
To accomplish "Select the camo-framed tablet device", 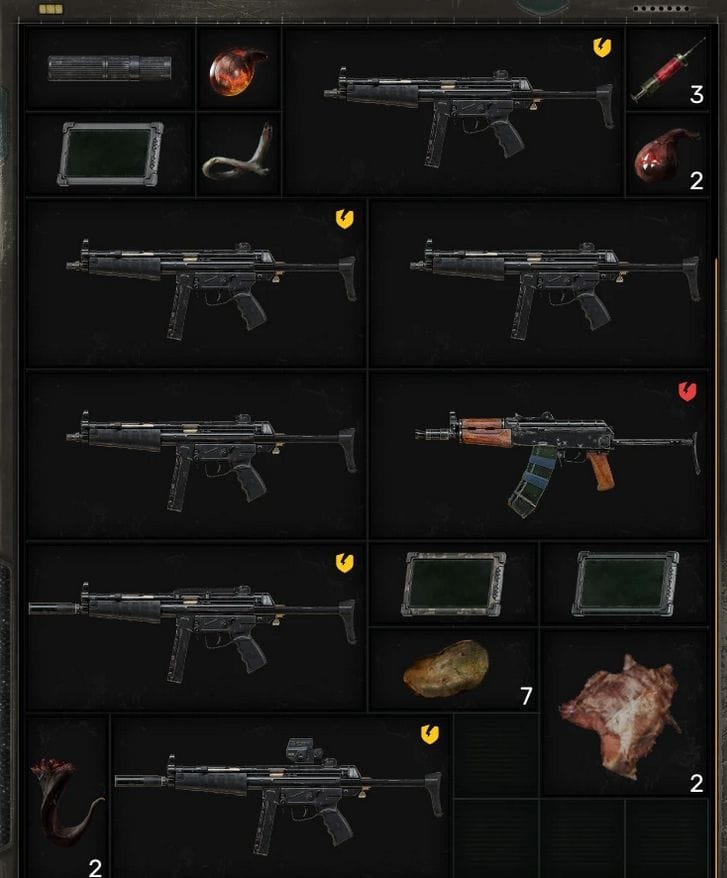I will pos(454,583).
